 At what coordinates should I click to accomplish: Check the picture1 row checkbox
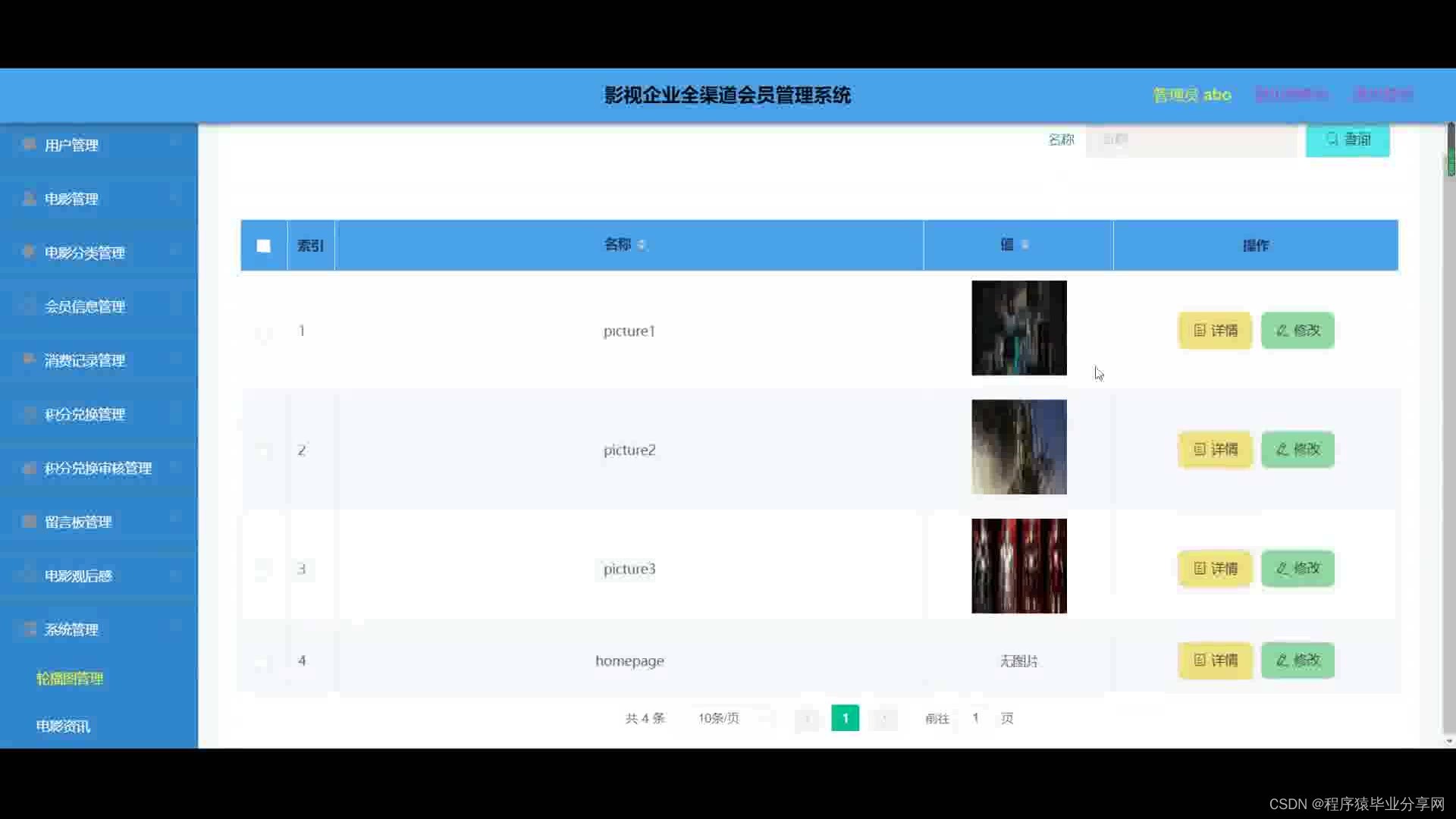(x=263, y=331)
